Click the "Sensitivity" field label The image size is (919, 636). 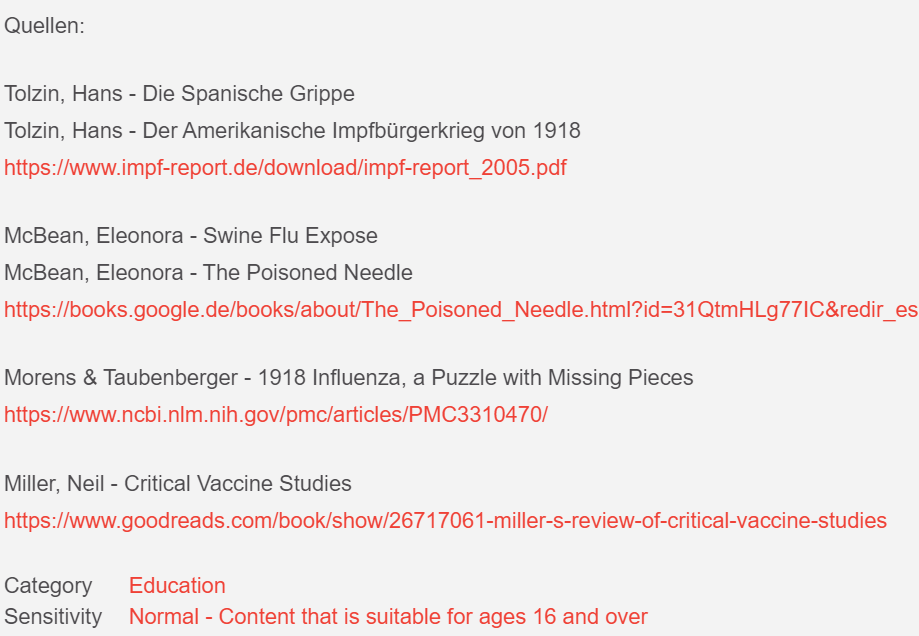[x=53, y=617]
